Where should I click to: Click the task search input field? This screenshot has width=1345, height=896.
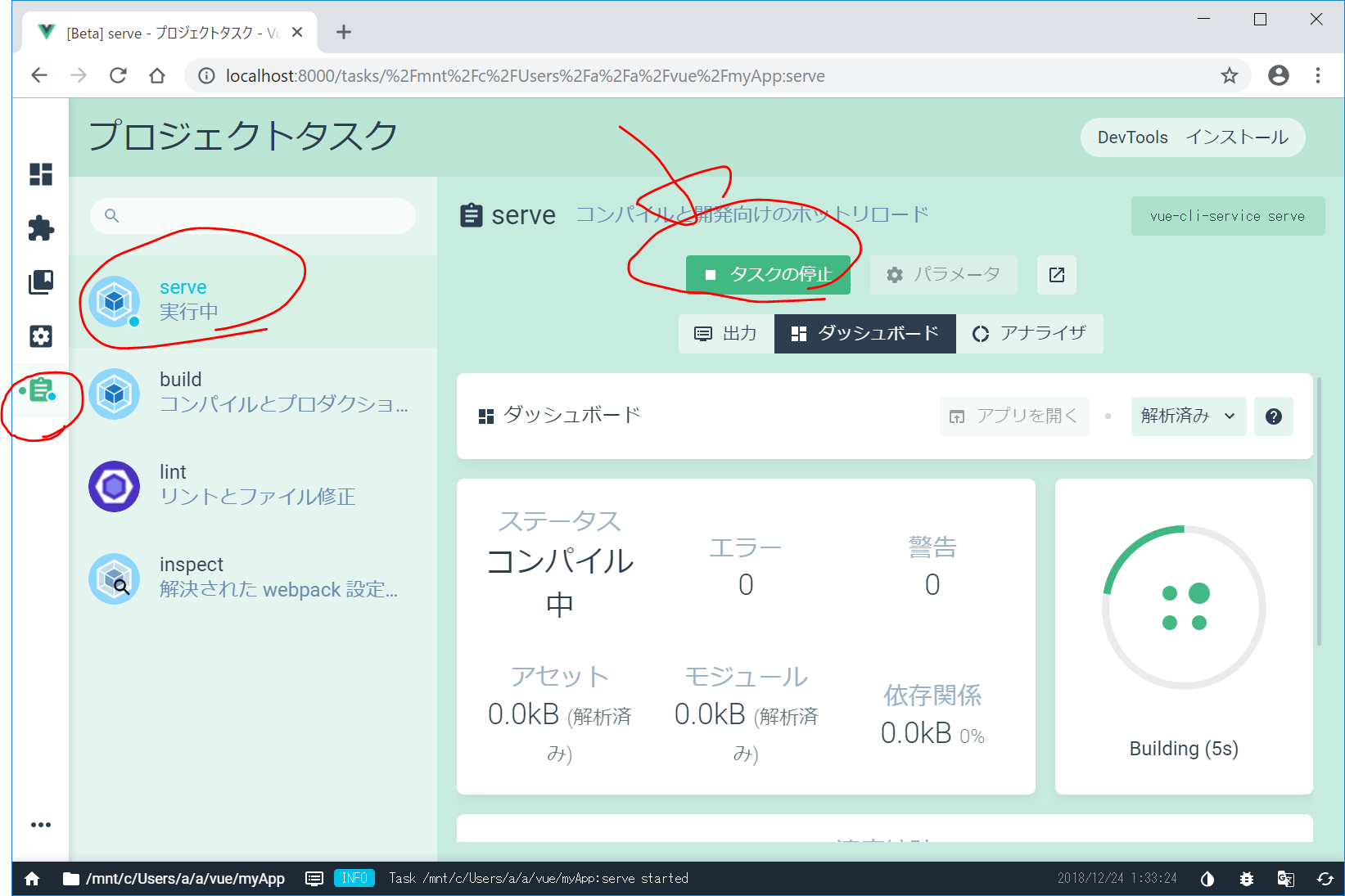pyautogui.click(x=262, y=216)
